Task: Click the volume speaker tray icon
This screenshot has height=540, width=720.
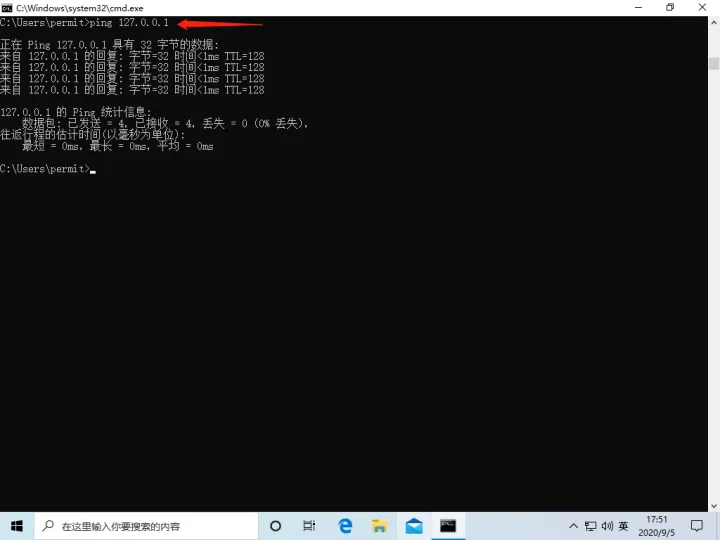Action: (607, 526)
